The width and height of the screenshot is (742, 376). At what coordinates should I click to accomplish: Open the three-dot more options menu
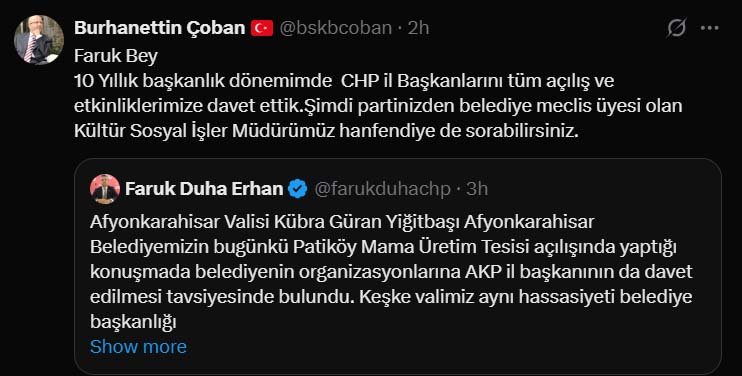709,28
